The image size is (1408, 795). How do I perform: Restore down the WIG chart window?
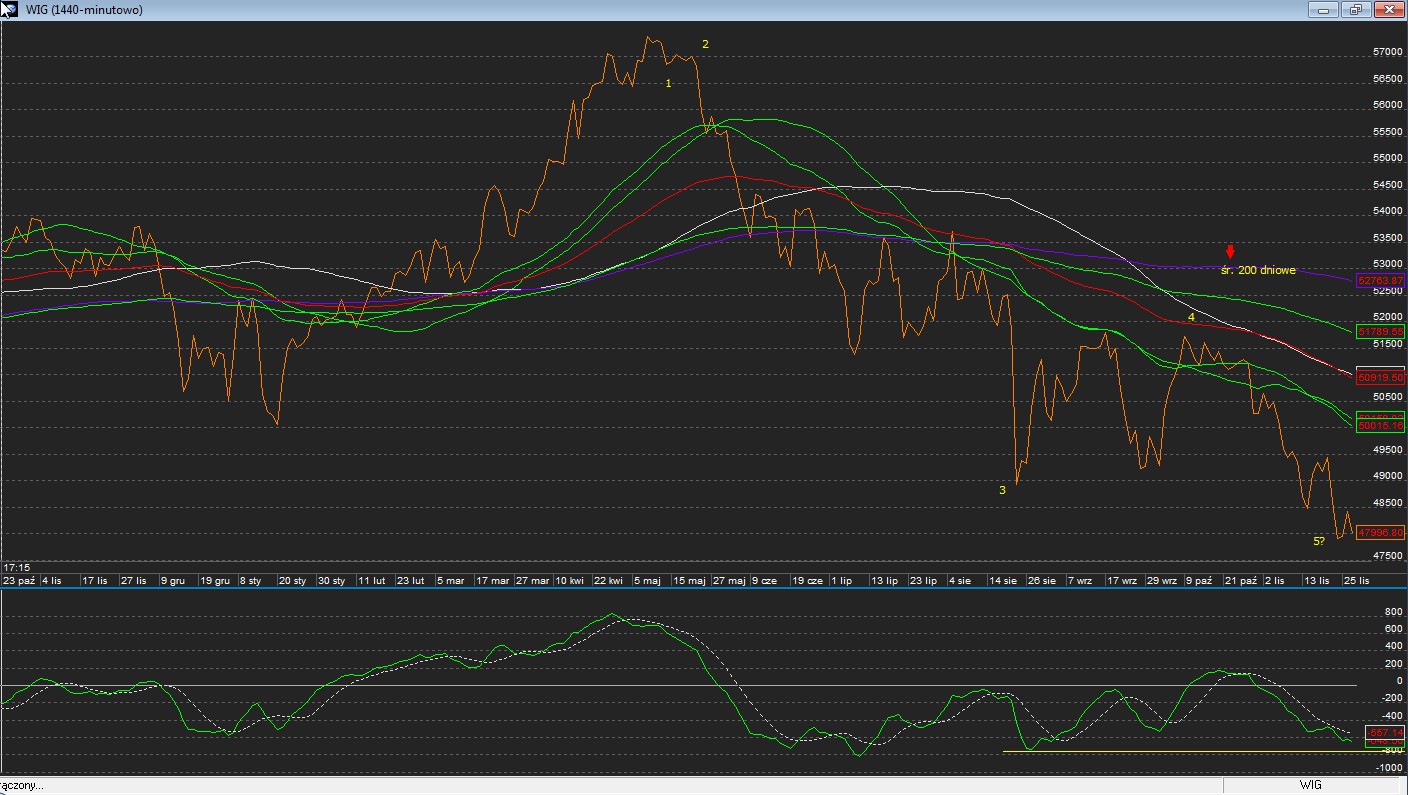[x=1356, y=9]
